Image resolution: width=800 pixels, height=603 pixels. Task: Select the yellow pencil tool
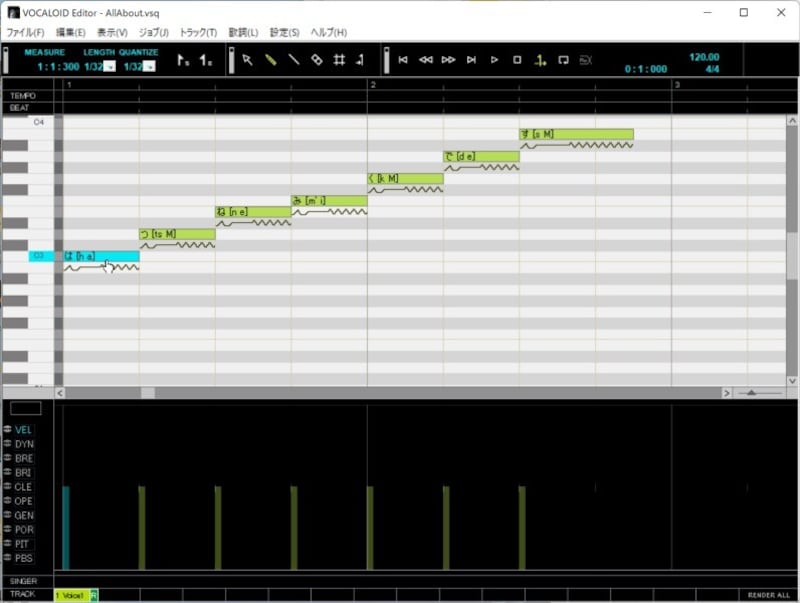270,60
